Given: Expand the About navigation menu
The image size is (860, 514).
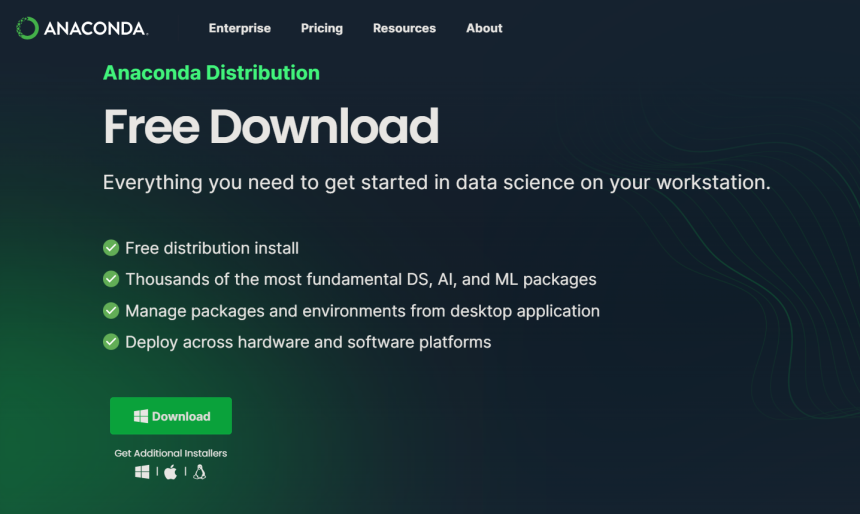Looking at the screenshot, I should (x=484, y=28).
